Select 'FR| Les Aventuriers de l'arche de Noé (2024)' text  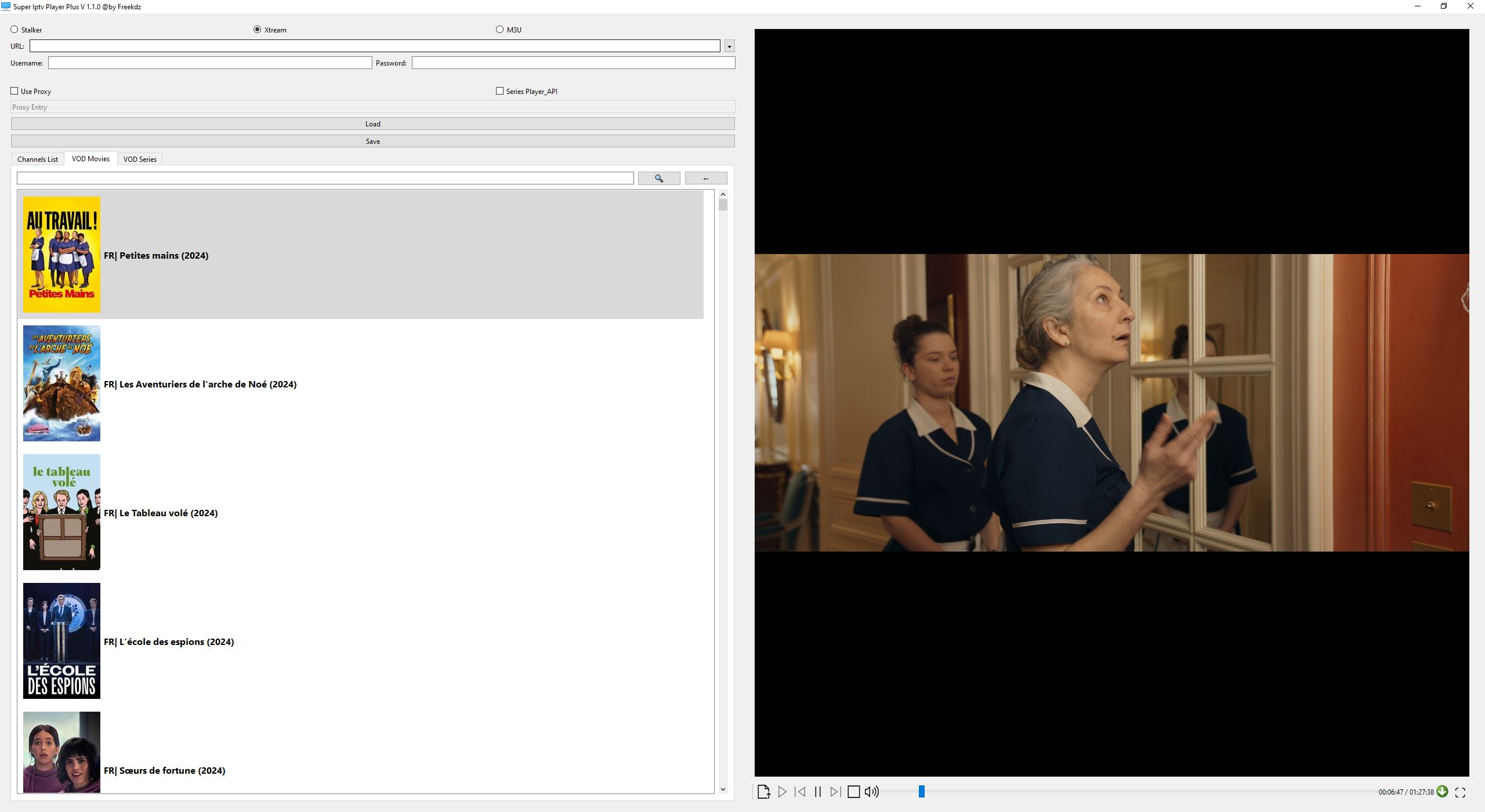(x=200, y=385)
